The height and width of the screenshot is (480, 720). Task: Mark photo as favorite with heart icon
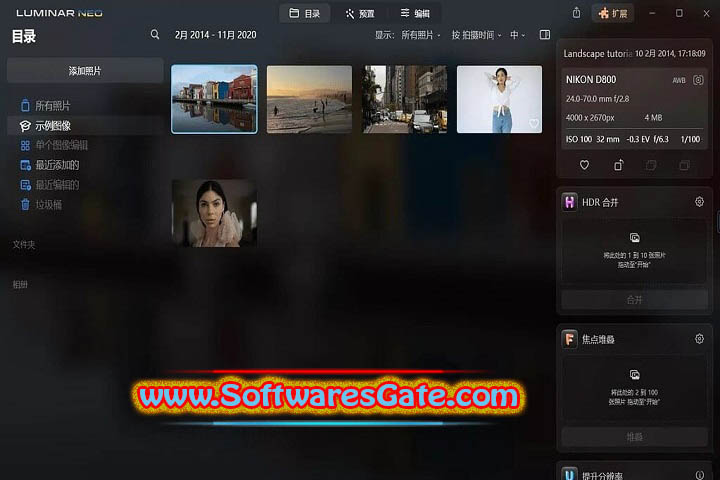(584, 165)
